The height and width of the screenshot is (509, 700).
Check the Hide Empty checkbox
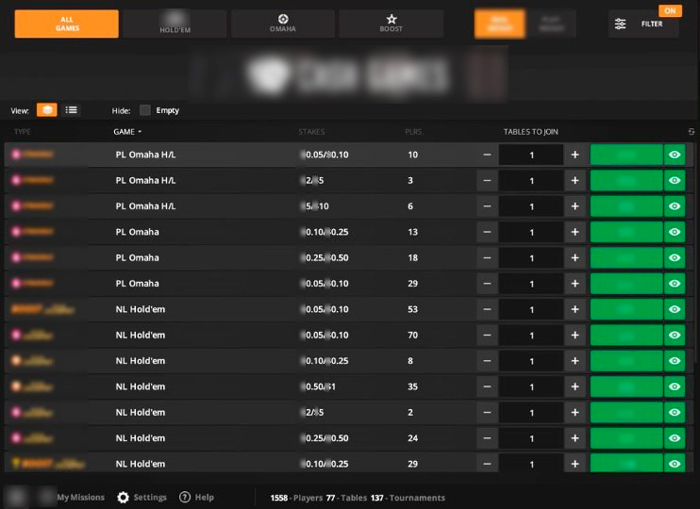[145, 110]
